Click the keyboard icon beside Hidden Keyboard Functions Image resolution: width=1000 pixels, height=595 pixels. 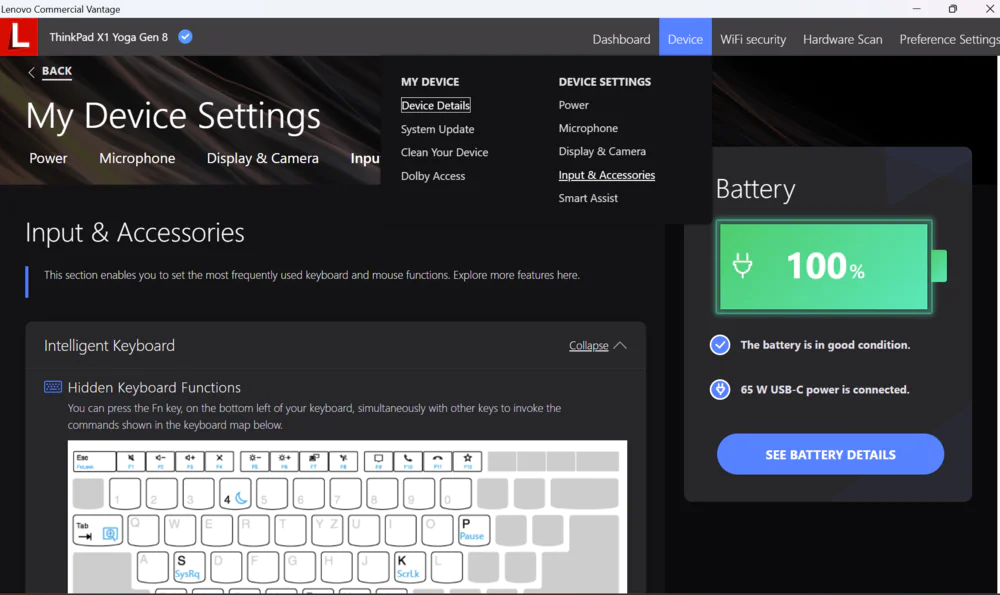(53, 386)
